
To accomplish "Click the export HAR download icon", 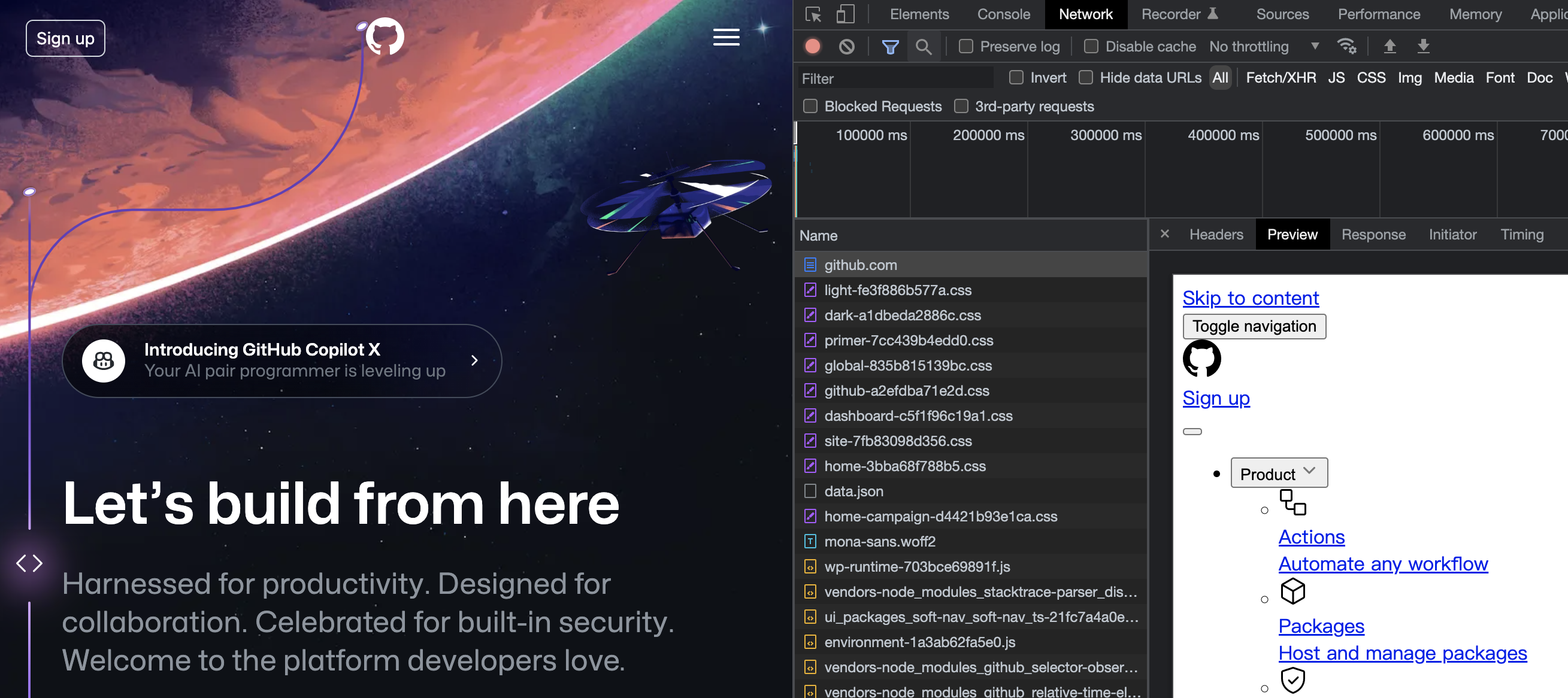I will 1423,46.
